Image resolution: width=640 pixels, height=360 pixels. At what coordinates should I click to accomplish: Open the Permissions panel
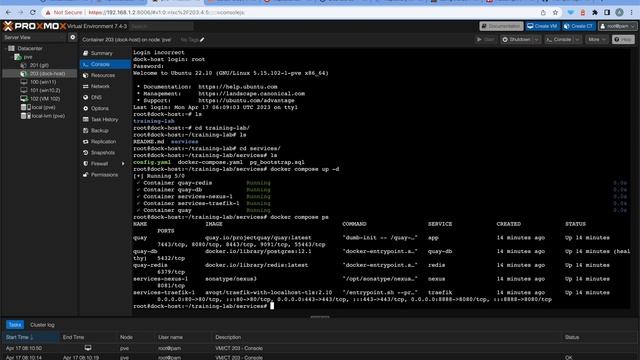(x=105, y=174)
